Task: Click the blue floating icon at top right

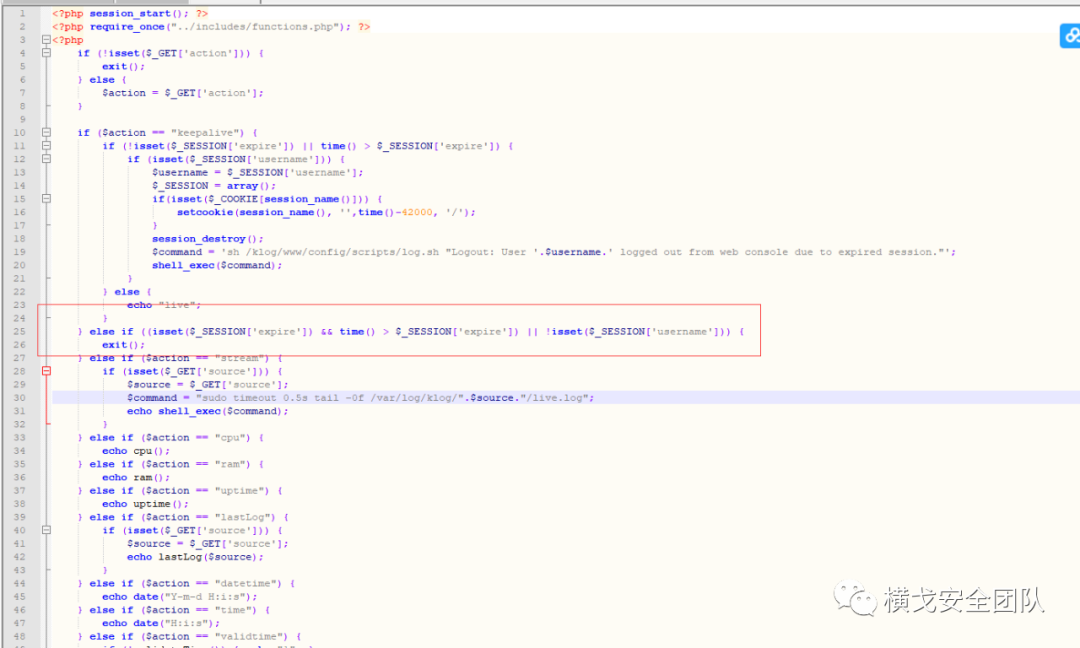Action: (1070, 35)
